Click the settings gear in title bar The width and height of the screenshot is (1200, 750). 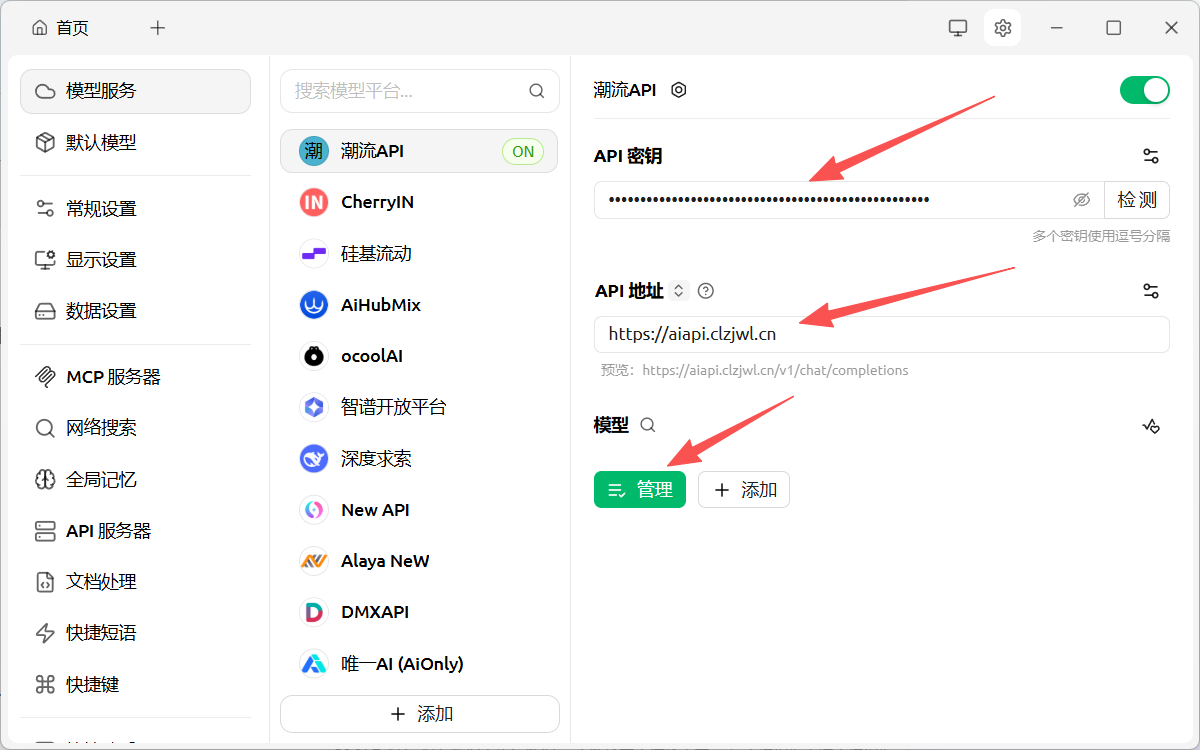click(x=1003, y=28)
